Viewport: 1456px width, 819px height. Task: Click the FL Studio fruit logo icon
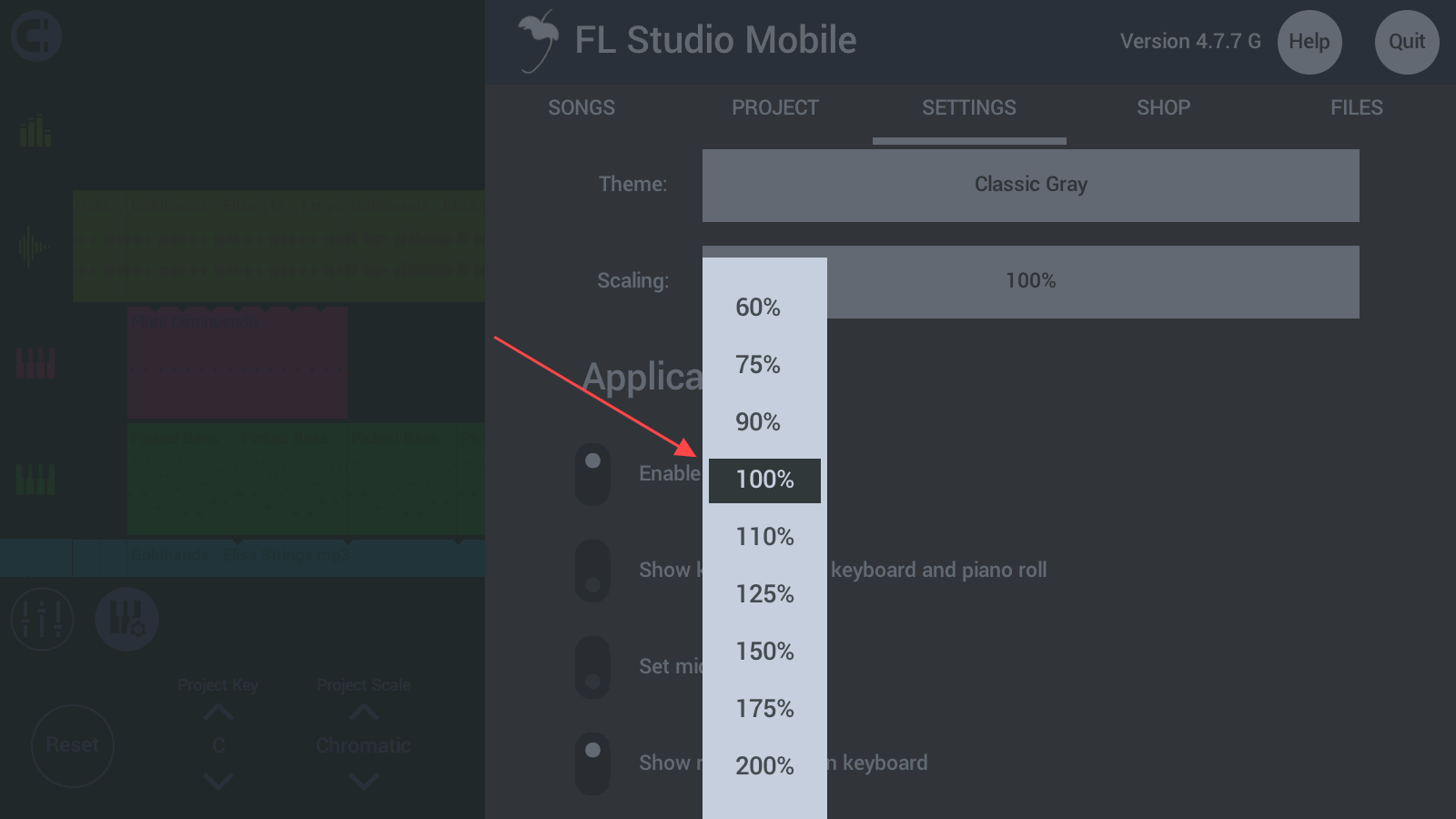[539, 41]
